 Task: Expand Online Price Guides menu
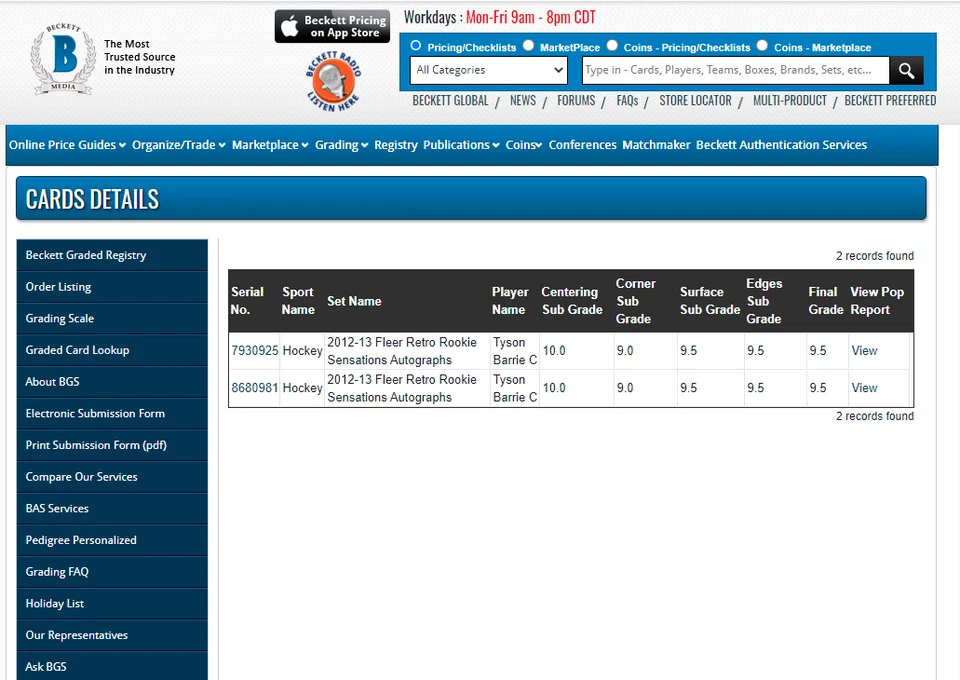67,145
